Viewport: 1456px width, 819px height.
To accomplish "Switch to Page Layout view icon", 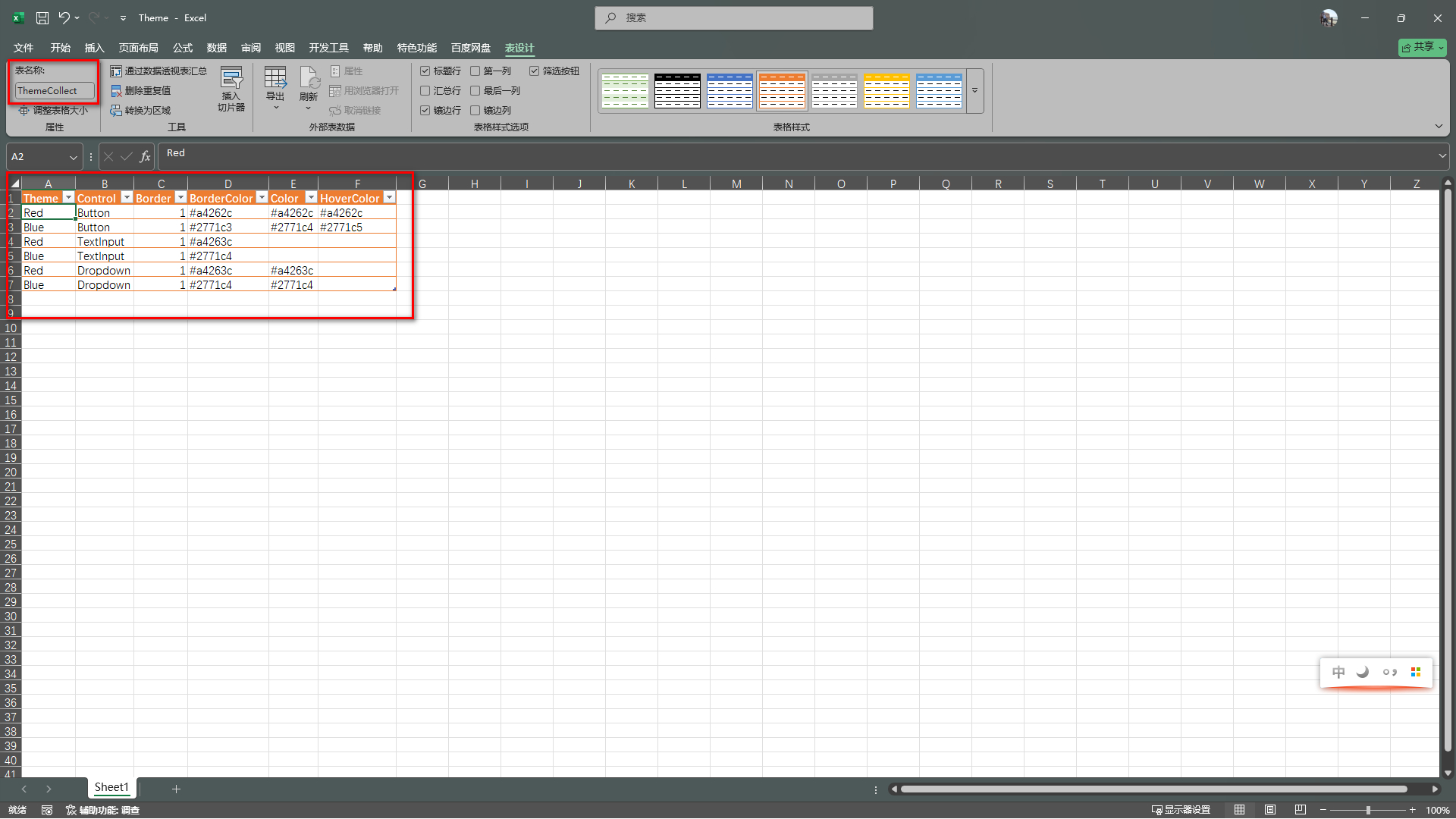I will 1270,810.
